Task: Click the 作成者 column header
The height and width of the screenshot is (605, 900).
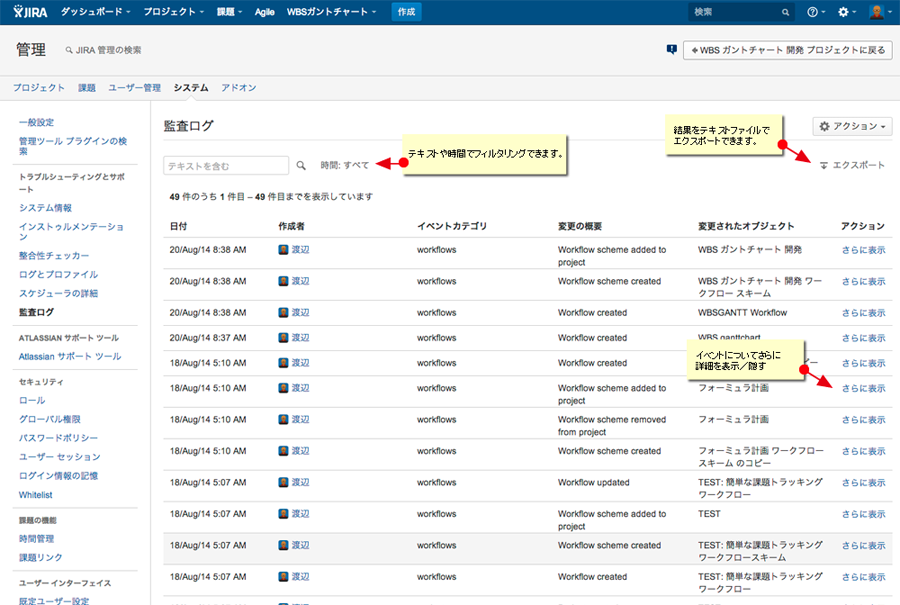Action: [x=292, y=226]
